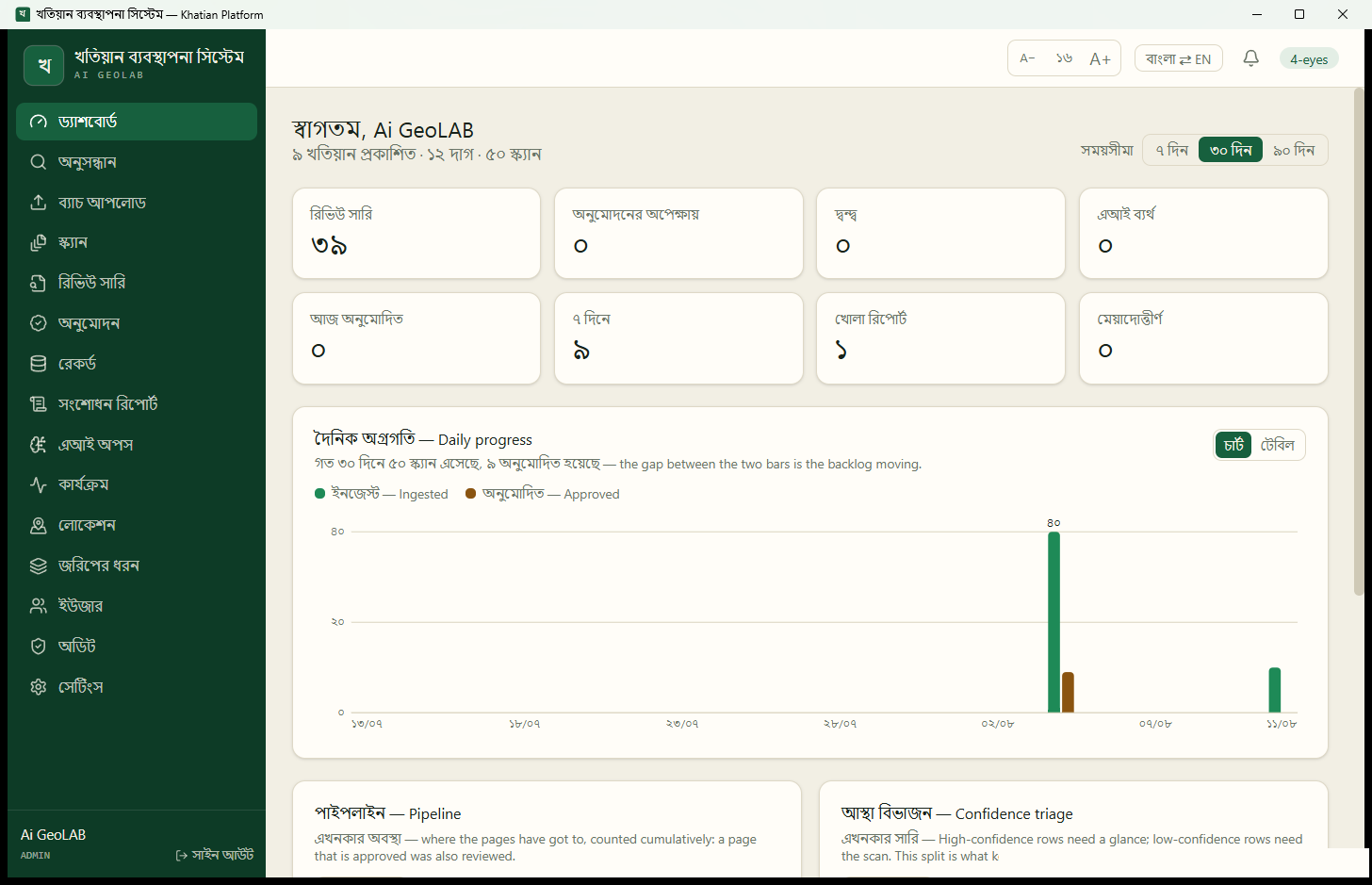
Task: Click the brown অনুমোদিত legend dot
Action: (x=471, y=493)
